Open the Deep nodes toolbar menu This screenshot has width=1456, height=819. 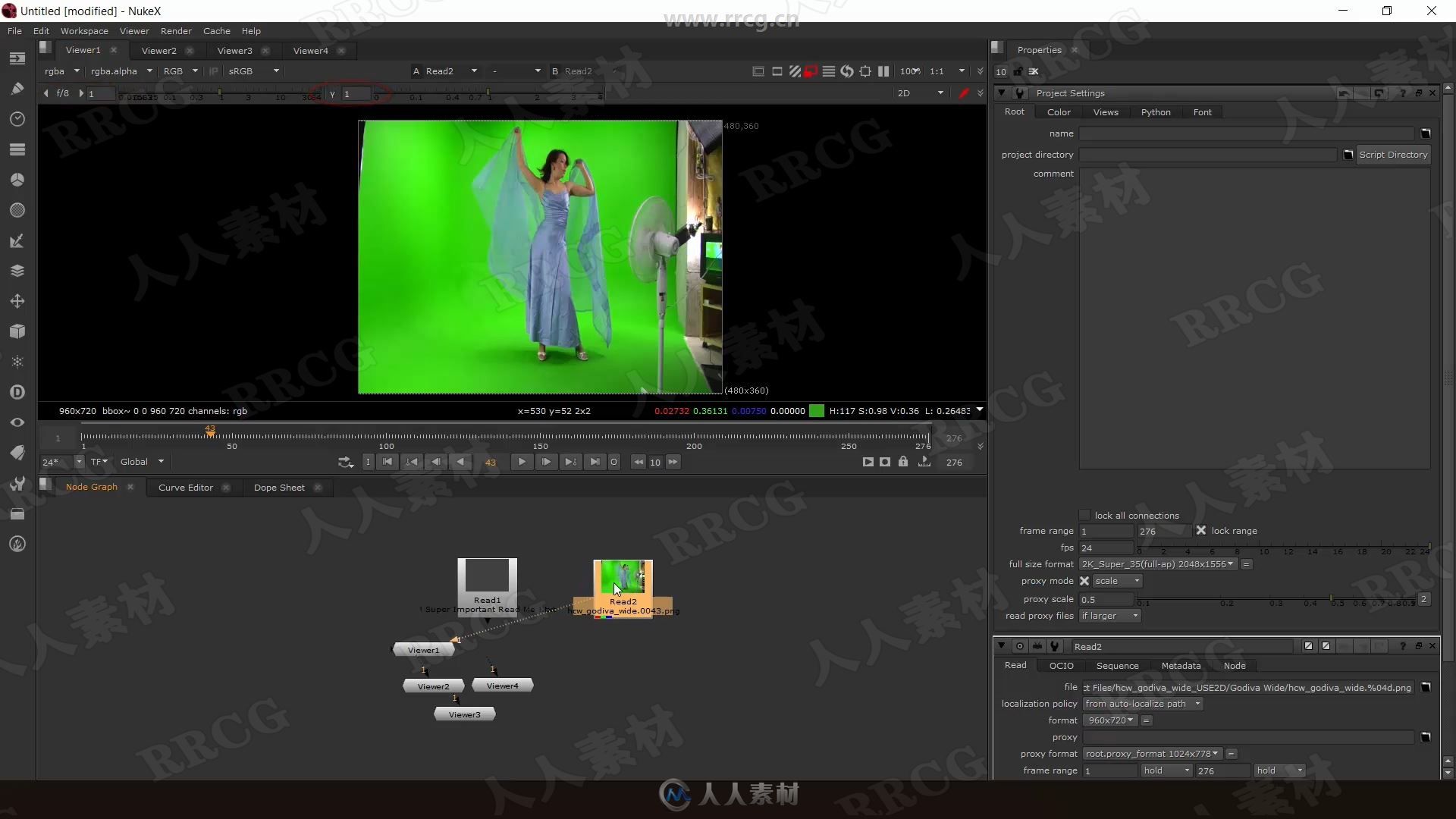[17, 392]
